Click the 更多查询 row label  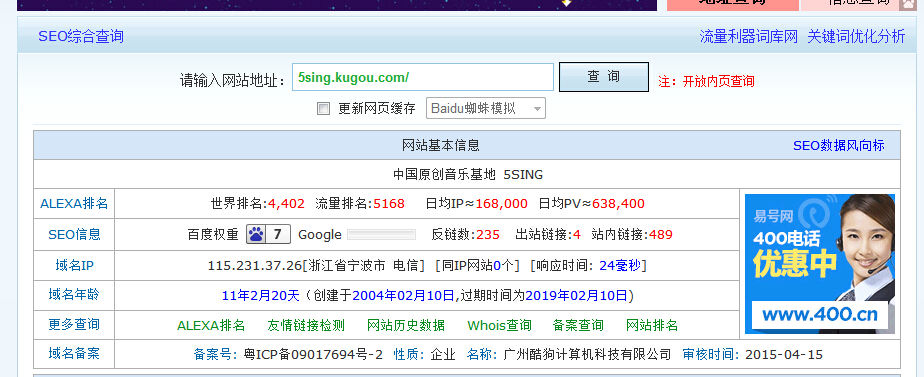pyautogui.click(x=74, y=325)
